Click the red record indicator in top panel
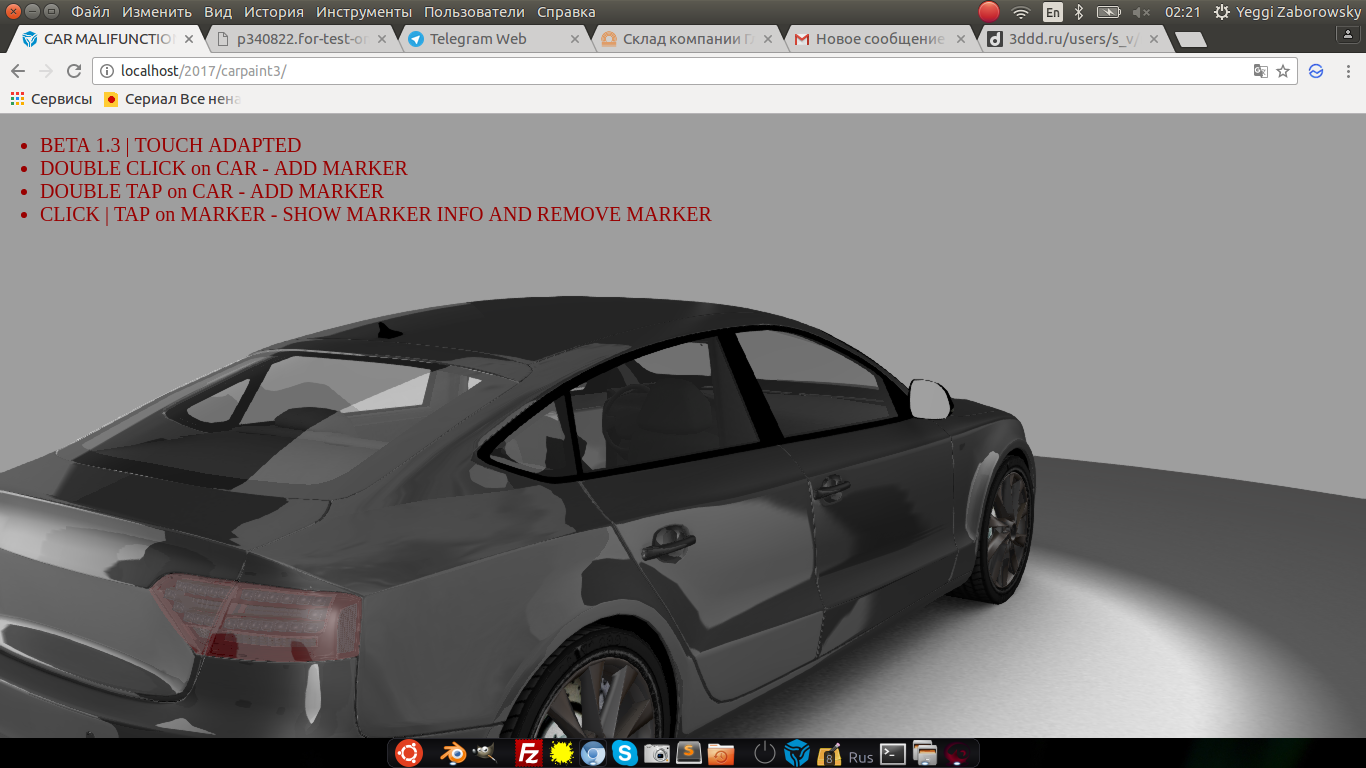 988,12
